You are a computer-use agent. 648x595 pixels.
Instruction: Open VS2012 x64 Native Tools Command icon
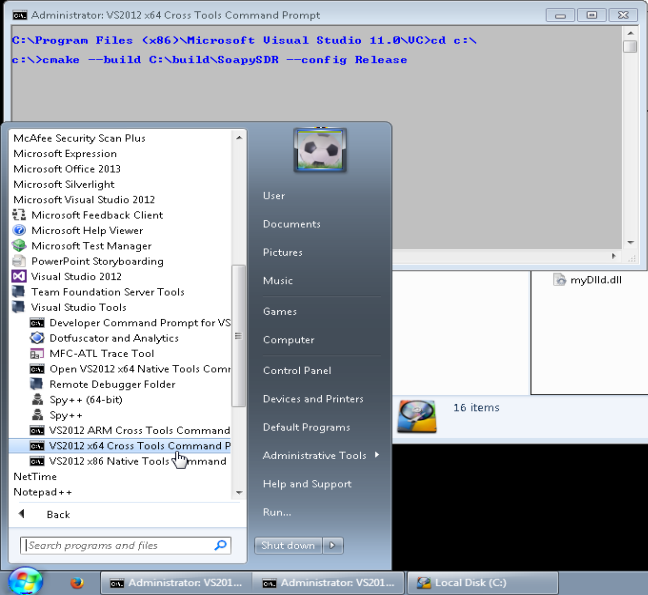tap(37, 369)
